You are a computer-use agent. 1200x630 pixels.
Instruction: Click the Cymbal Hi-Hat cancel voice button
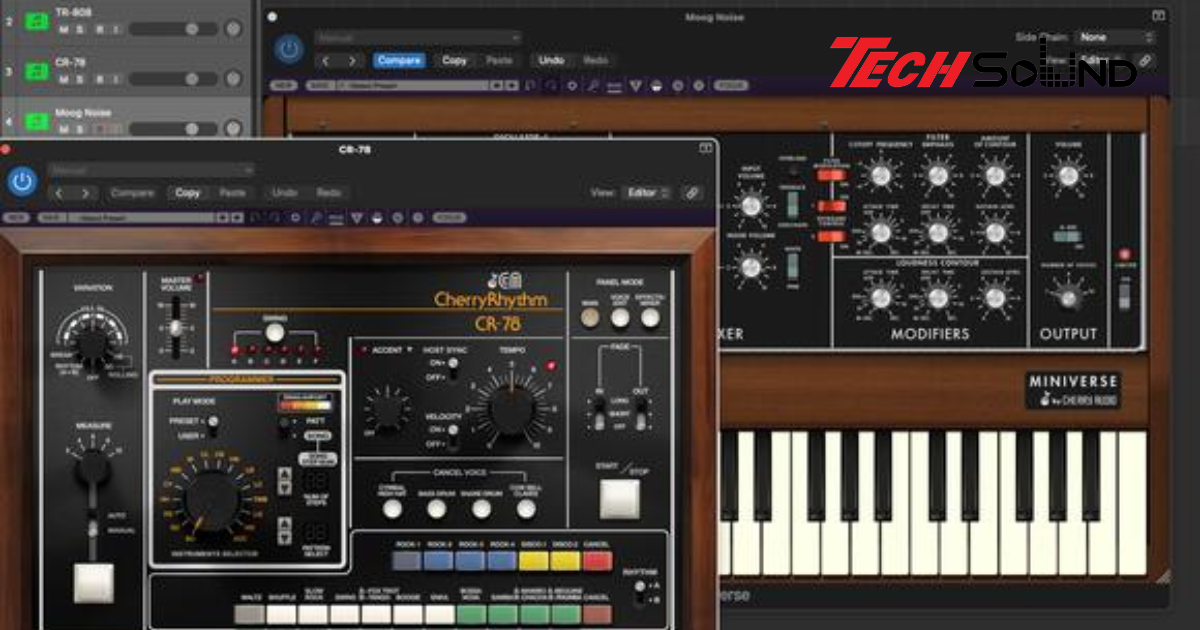click(392, 508)
